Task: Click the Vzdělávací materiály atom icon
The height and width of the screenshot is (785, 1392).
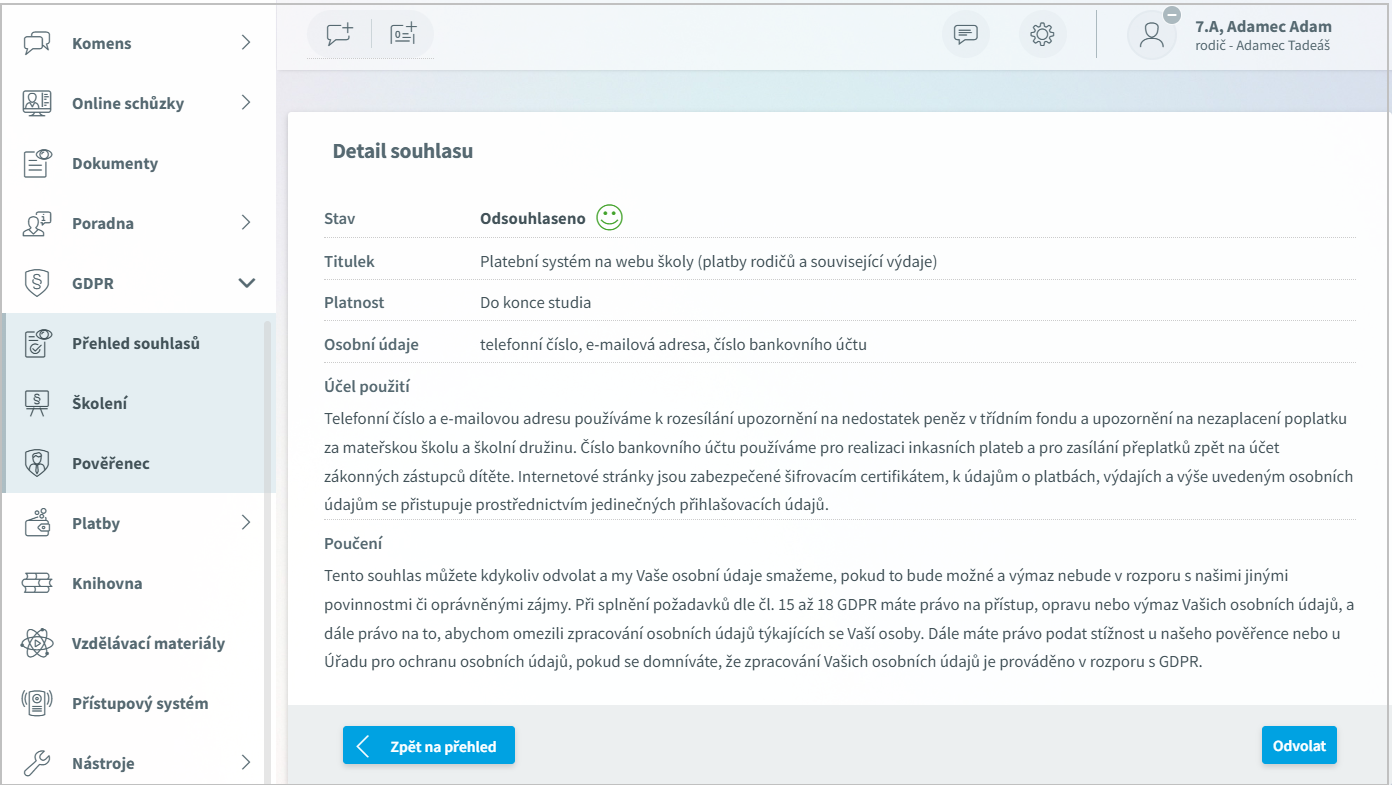Action: pyautogui.click(x=37, y=643)
